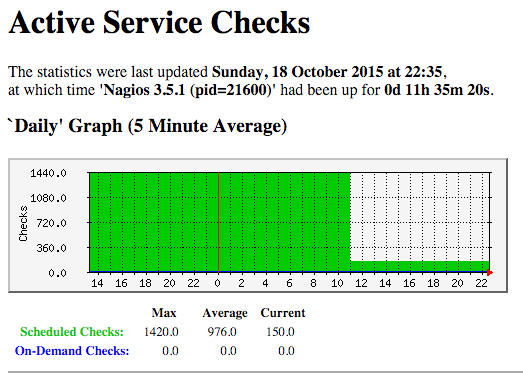523x375 pixels.
Task: Click the low green bar after hour 12
Action: coord(420,266)
